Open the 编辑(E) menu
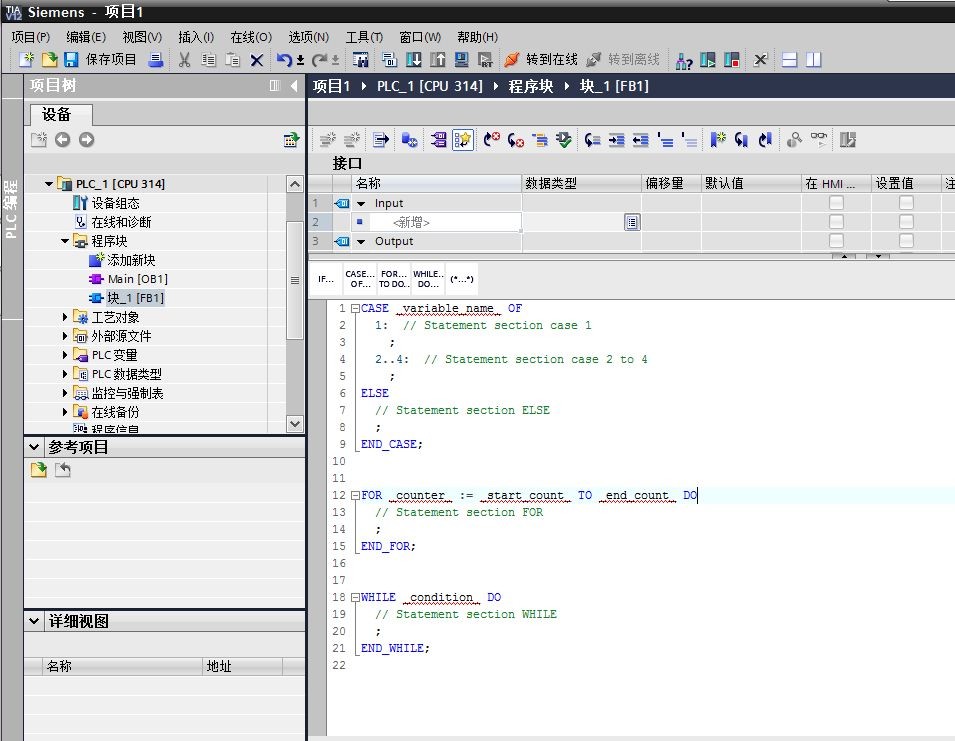 [85, 37]
